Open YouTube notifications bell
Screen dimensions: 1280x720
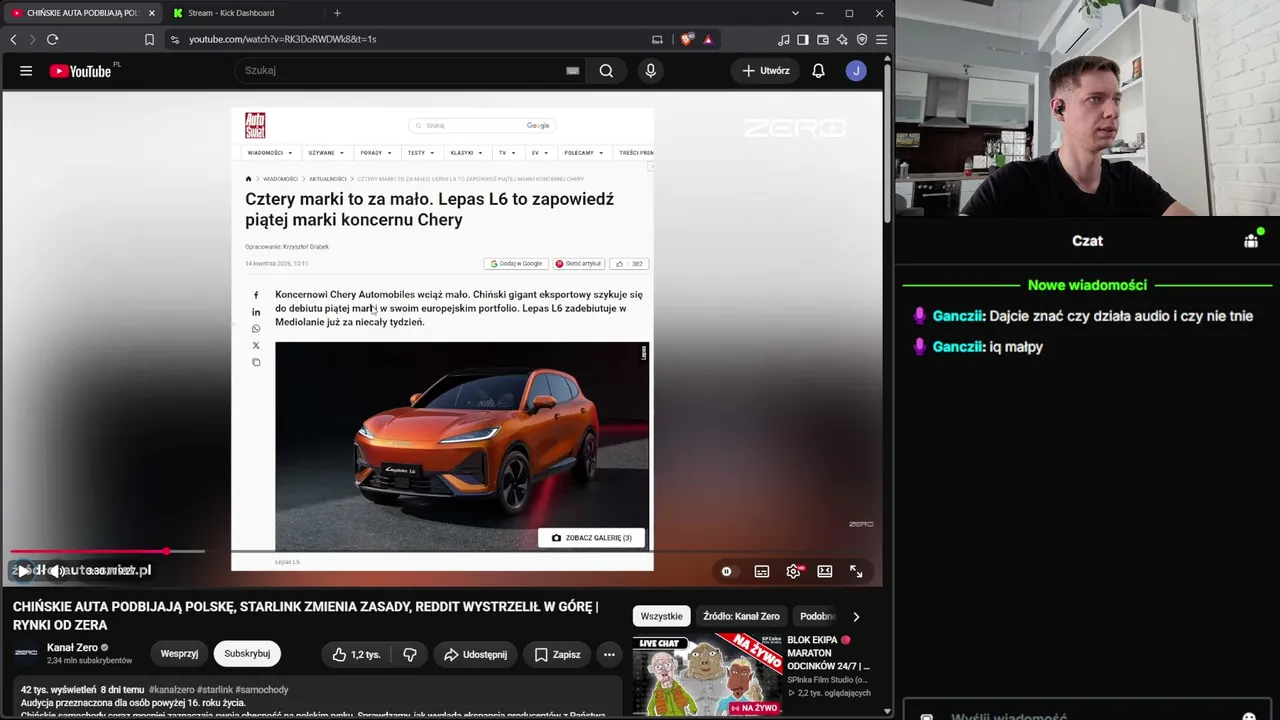[x=818, y=71]
